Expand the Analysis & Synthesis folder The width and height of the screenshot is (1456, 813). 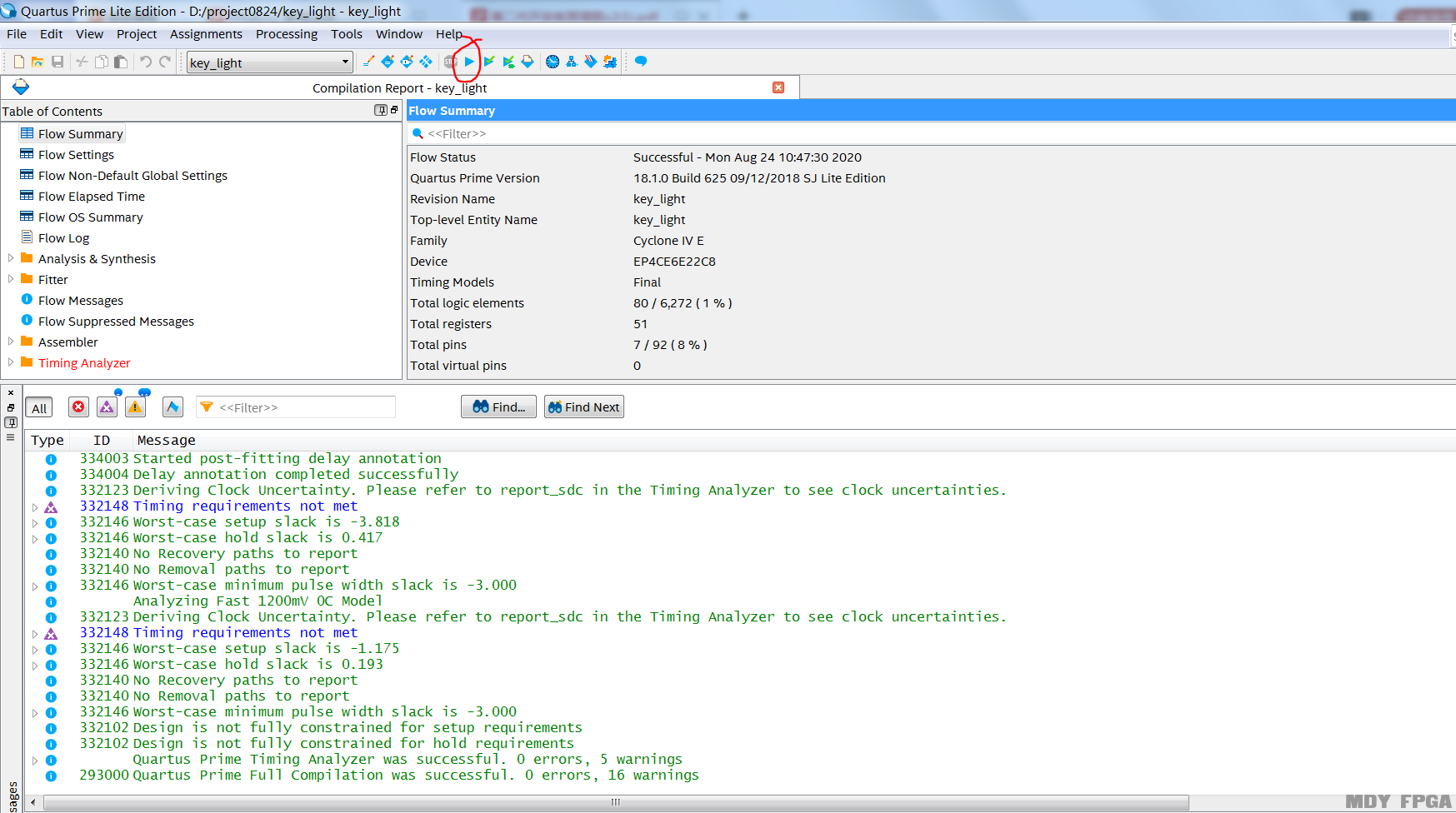tap(11, 258)
